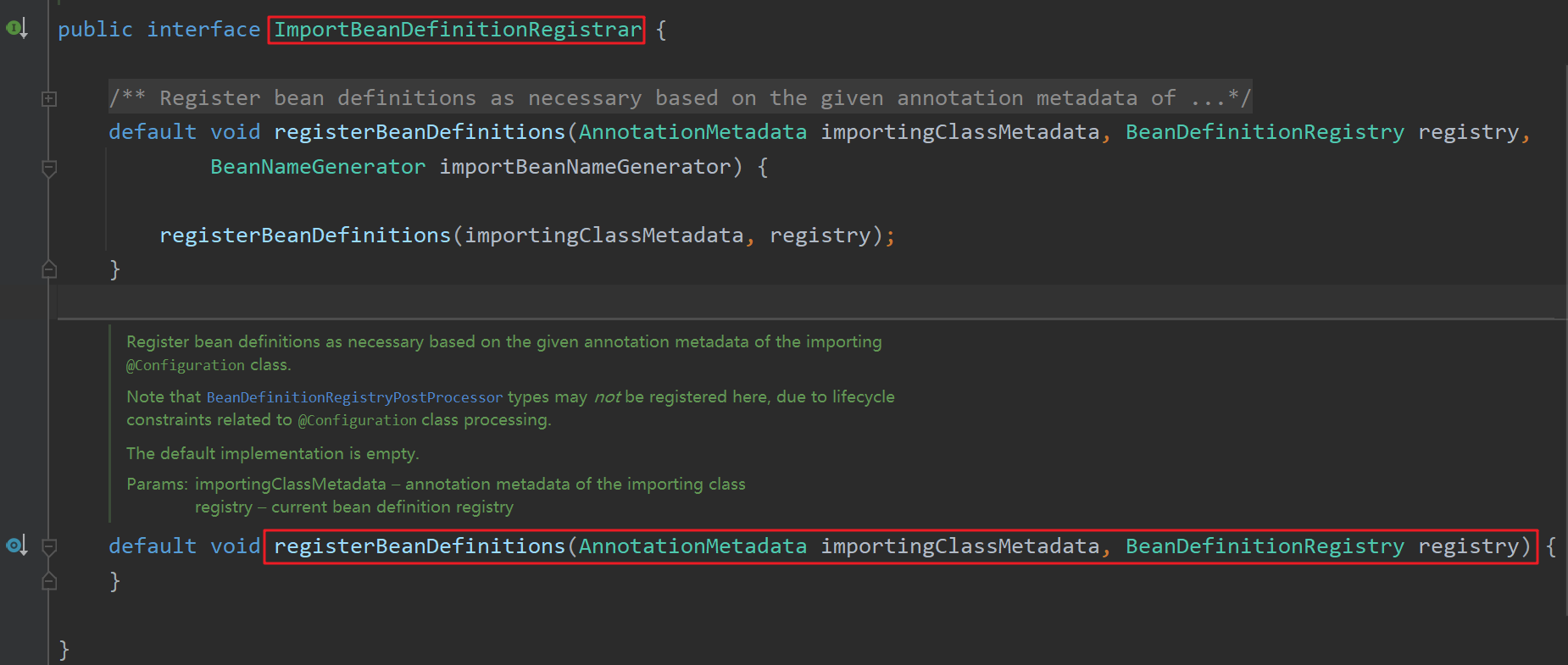Click "registry – current bean definition registry" doc line
The image size is (1568, 665).
click(x=354, y=507)
